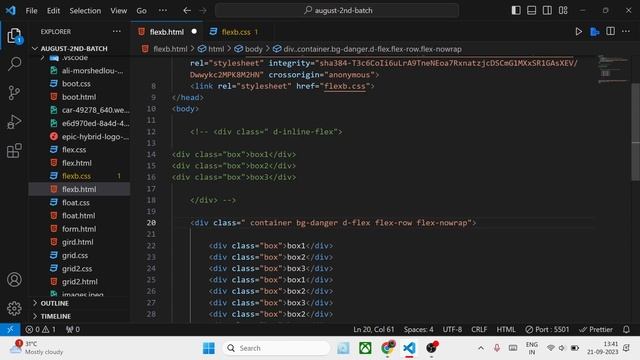Click Ln 20, Col 61 in status bar
Image resolution: width=640 pixels, height=360 pixels.
coord(373,329)
